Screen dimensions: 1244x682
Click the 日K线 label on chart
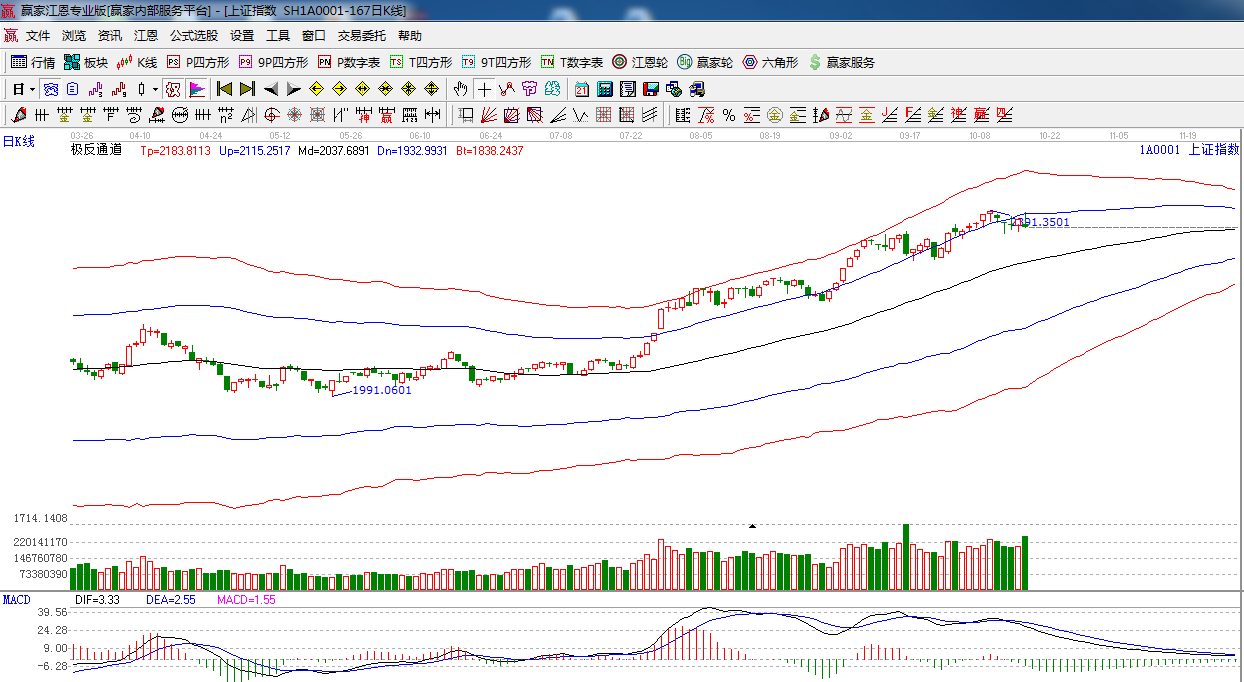(x=18, y=142)
